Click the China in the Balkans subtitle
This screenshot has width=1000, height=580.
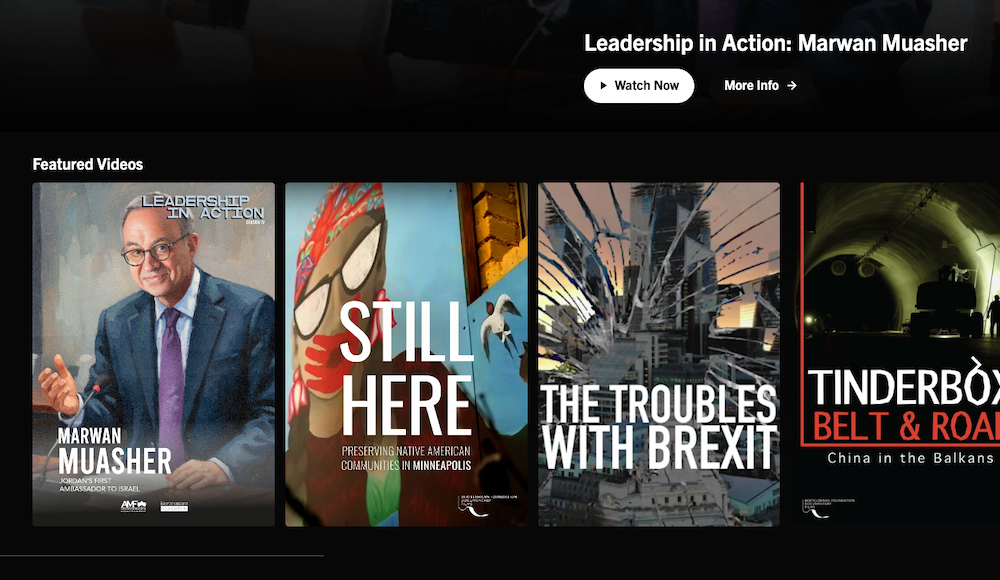click(x=910, y=458)
